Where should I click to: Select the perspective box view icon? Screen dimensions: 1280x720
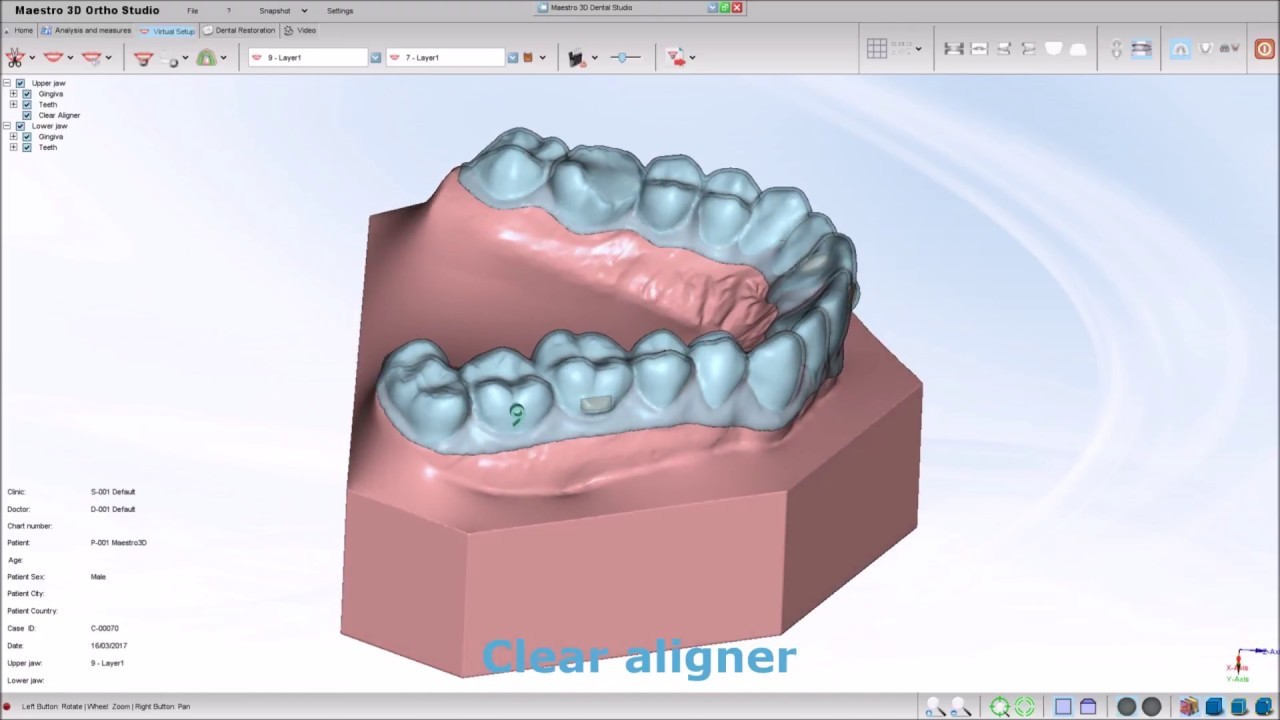point(1088,707)
